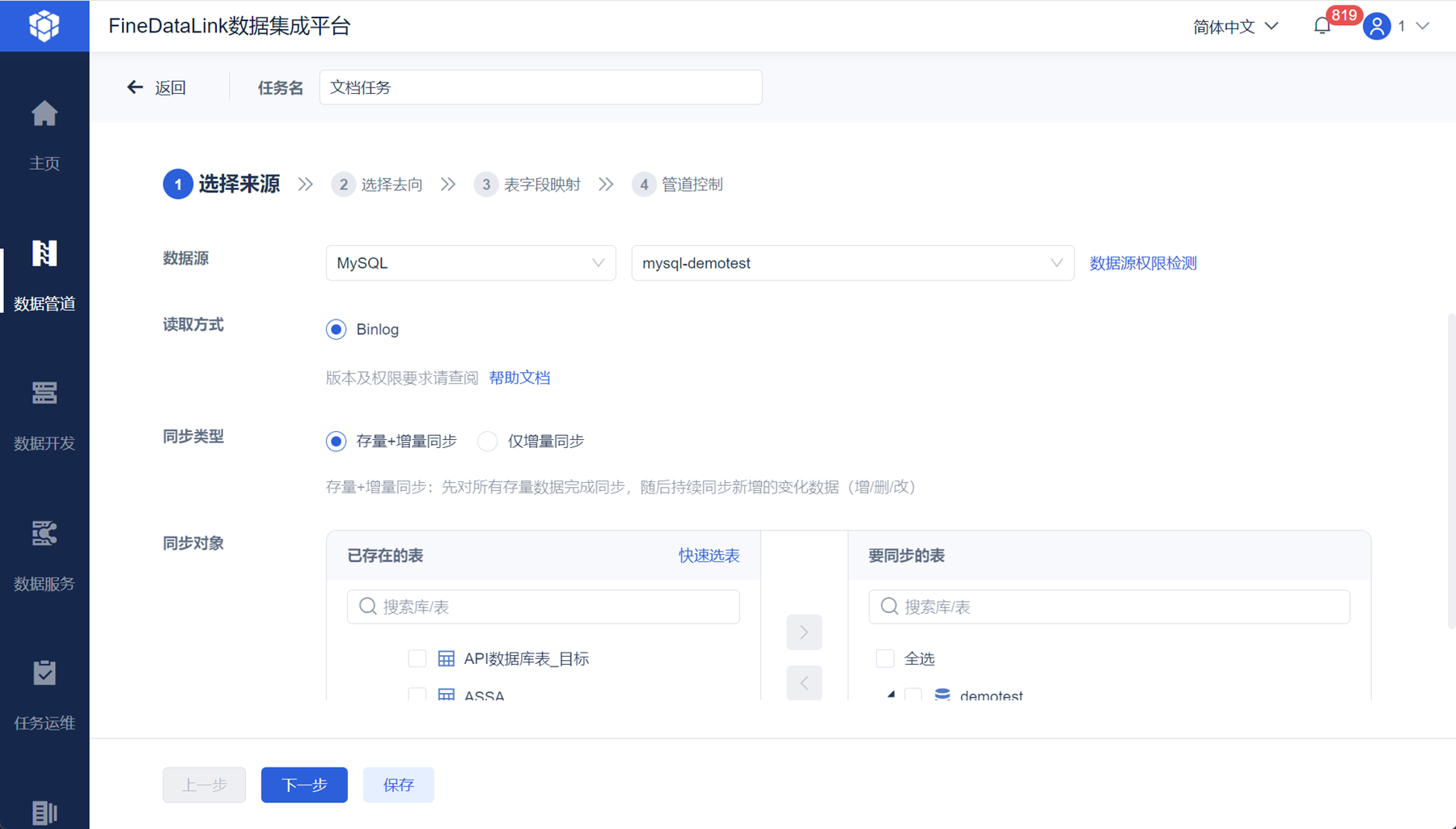The image size is (1456, 829).
Task: Click the 返回 link
Action: [x=171, y=87]
